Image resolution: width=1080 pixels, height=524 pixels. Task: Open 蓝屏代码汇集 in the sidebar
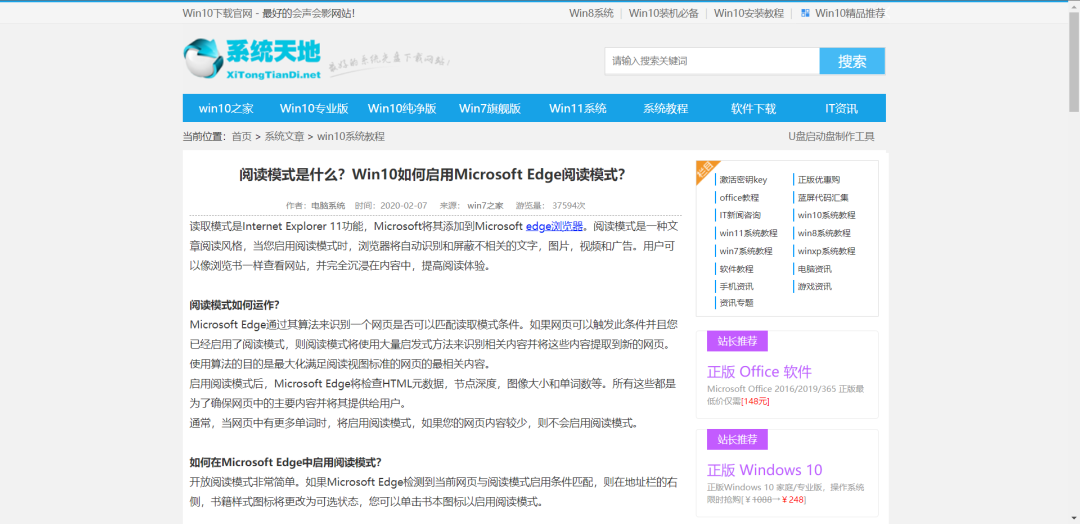[x=823, y=198]
